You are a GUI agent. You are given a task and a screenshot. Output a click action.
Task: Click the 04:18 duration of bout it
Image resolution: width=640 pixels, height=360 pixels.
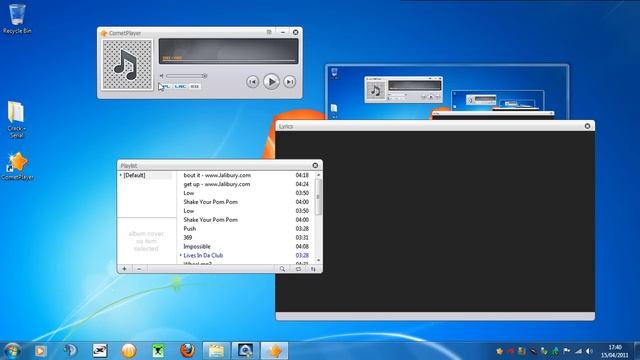(x=302, y=175)
